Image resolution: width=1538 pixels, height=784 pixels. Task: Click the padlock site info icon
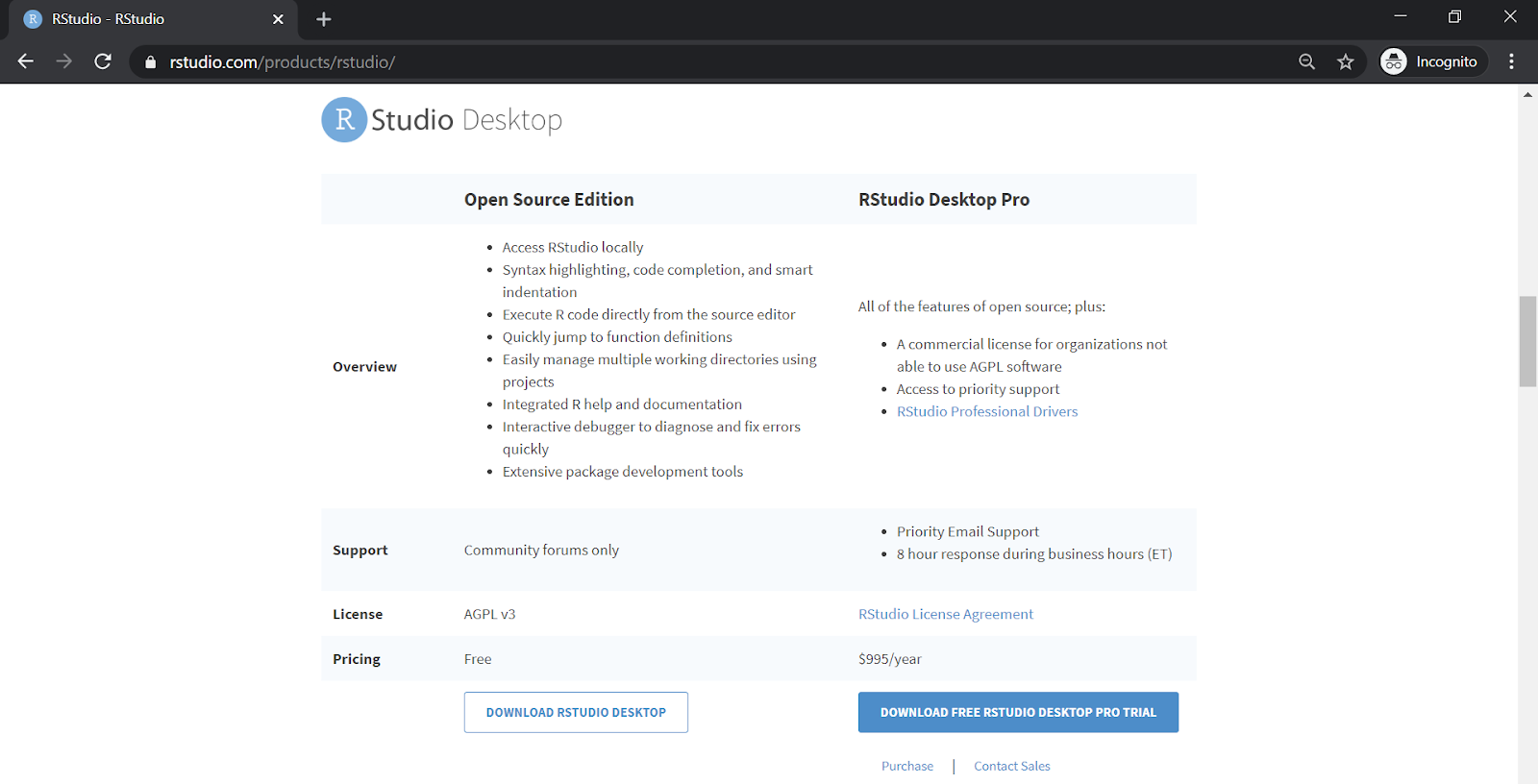point(150,62)
